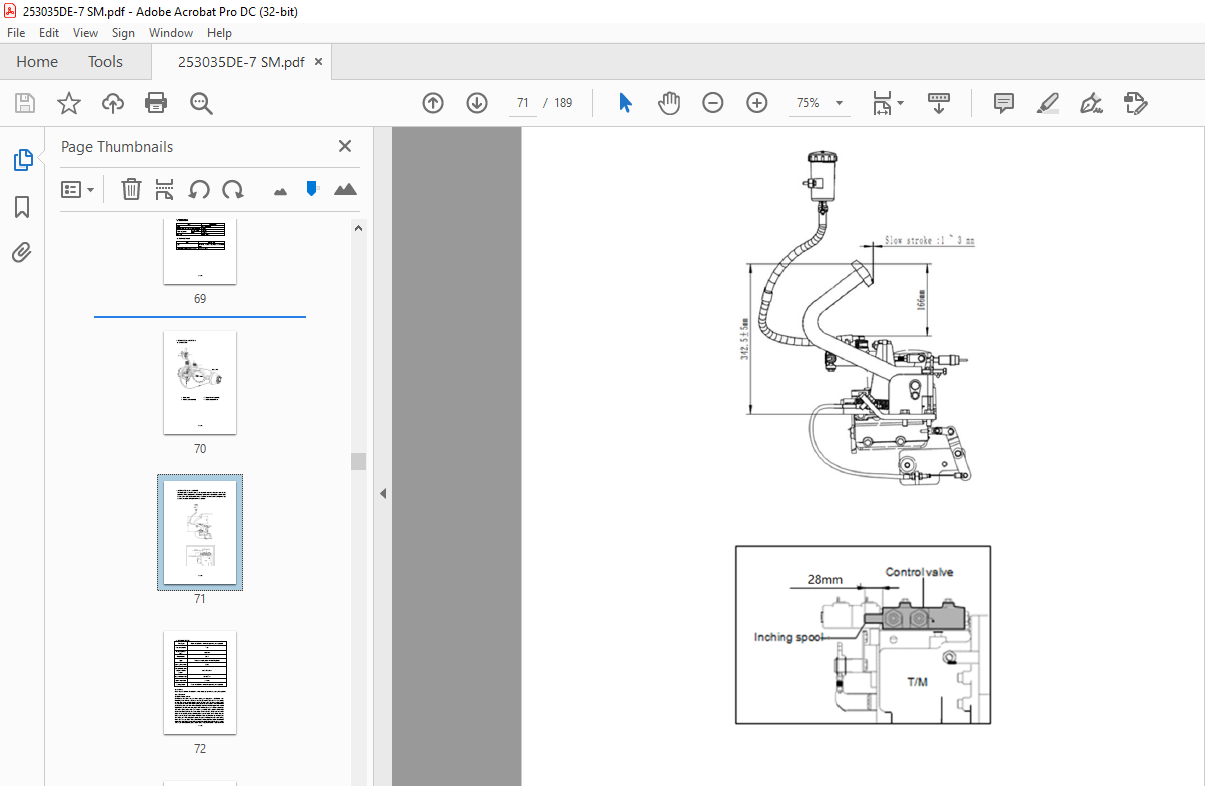Go to the previous page
This screenshot has height=786, width=1205.
(x=433, y=103)
